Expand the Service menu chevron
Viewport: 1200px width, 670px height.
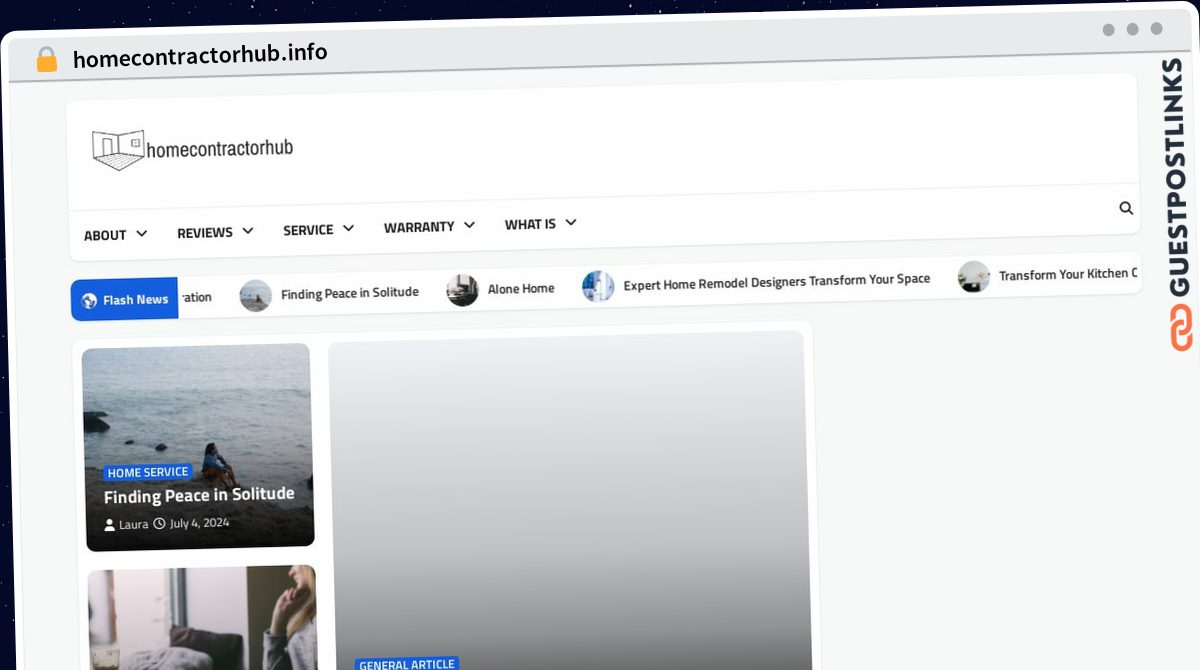[x=348, y=228]
